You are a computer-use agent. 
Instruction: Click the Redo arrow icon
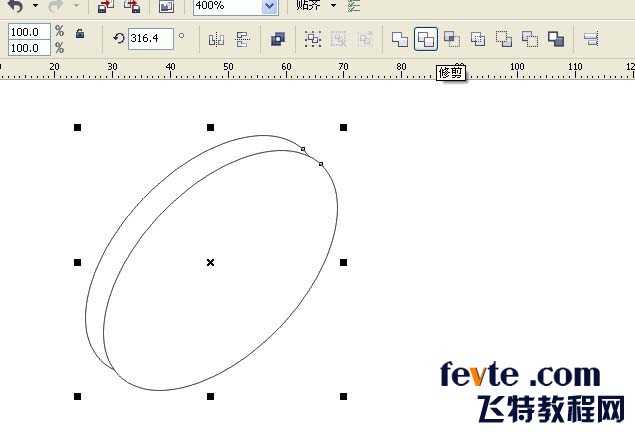[56, 6]
